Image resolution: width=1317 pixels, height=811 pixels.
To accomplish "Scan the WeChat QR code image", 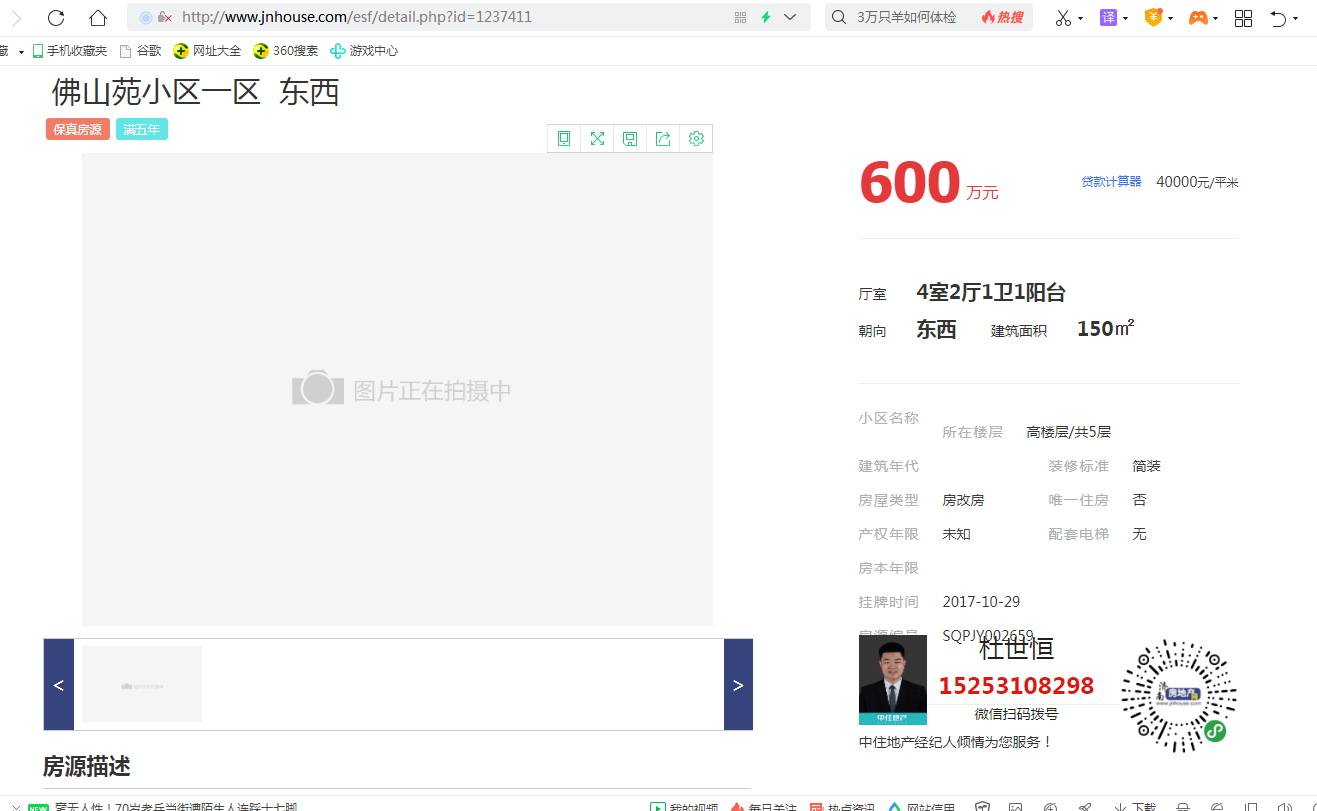I will click(1178, 695).
